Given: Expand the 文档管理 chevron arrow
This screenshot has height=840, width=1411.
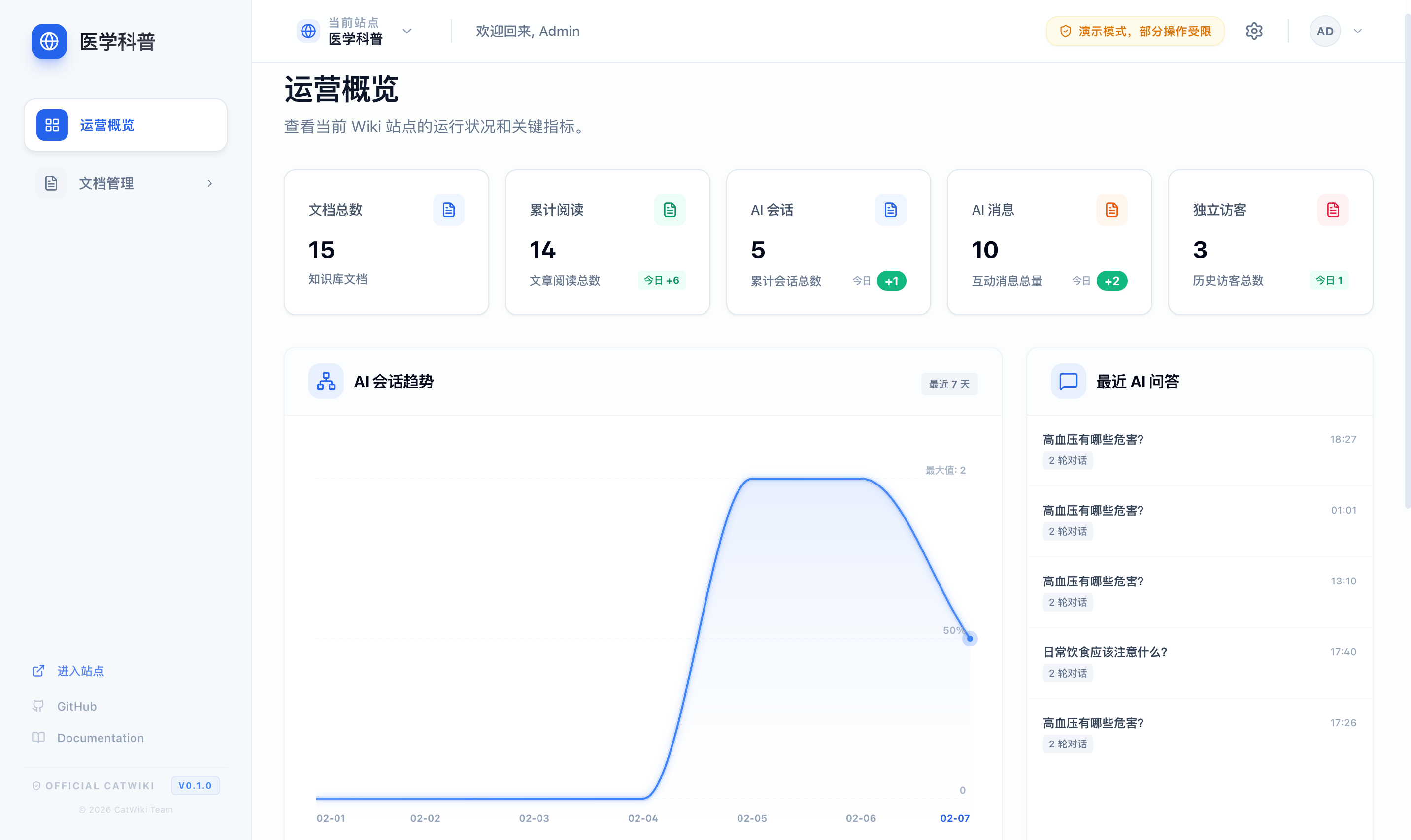Looking at the screenshot, I should tap(210, 183).
